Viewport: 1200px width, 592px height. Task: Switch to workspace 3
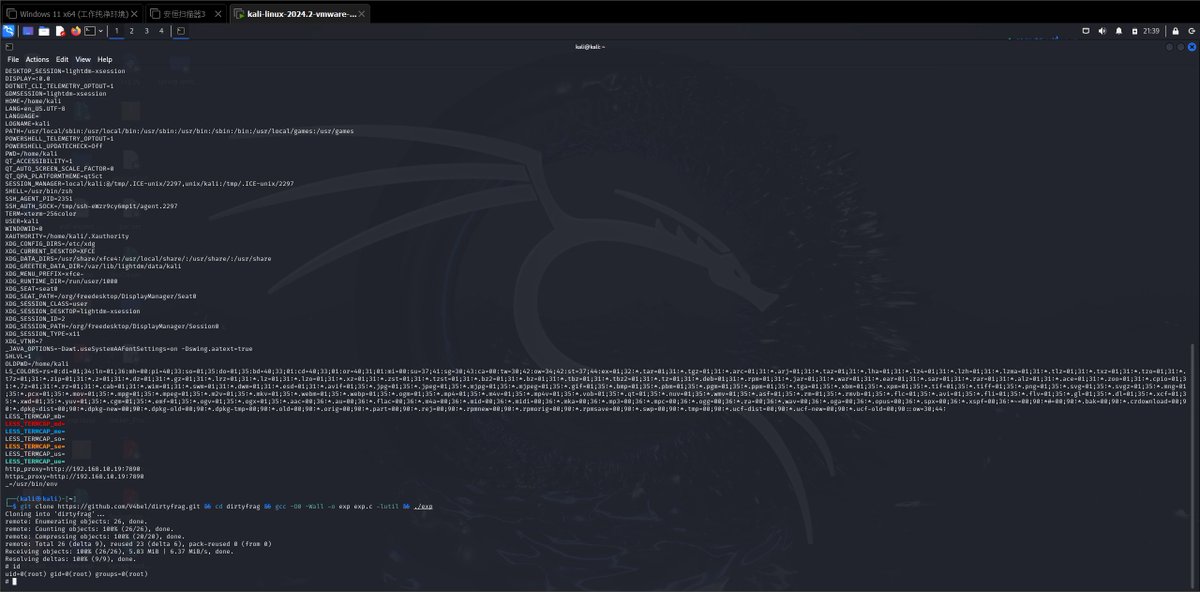[146, 31]
